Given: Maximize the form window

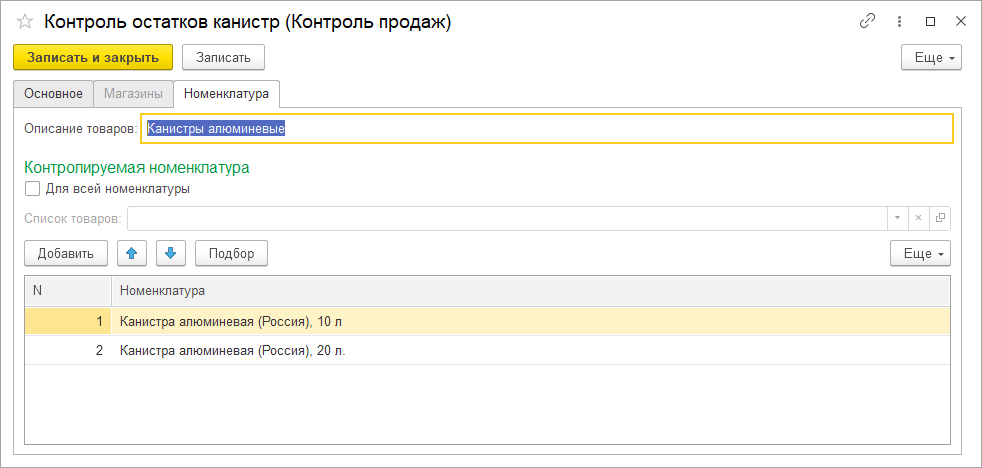Looking at the screenshot, I should (x=930, y=22).
